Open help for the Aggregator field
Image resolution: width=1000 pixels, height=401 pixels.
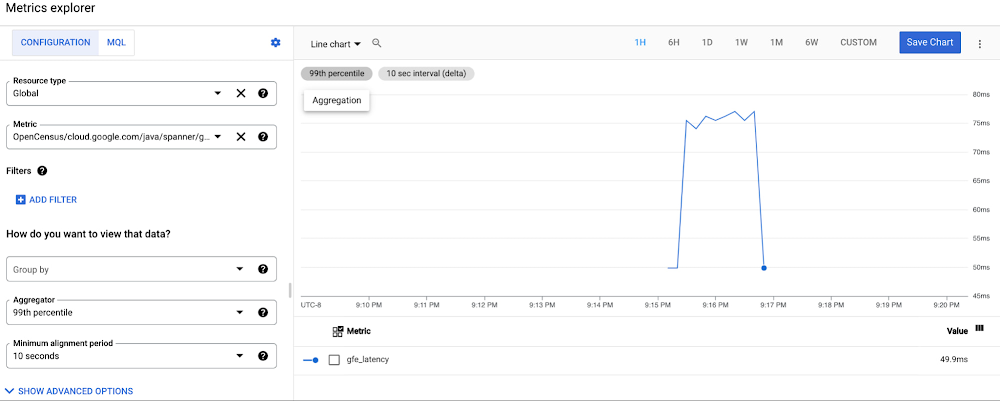point(263,312)
